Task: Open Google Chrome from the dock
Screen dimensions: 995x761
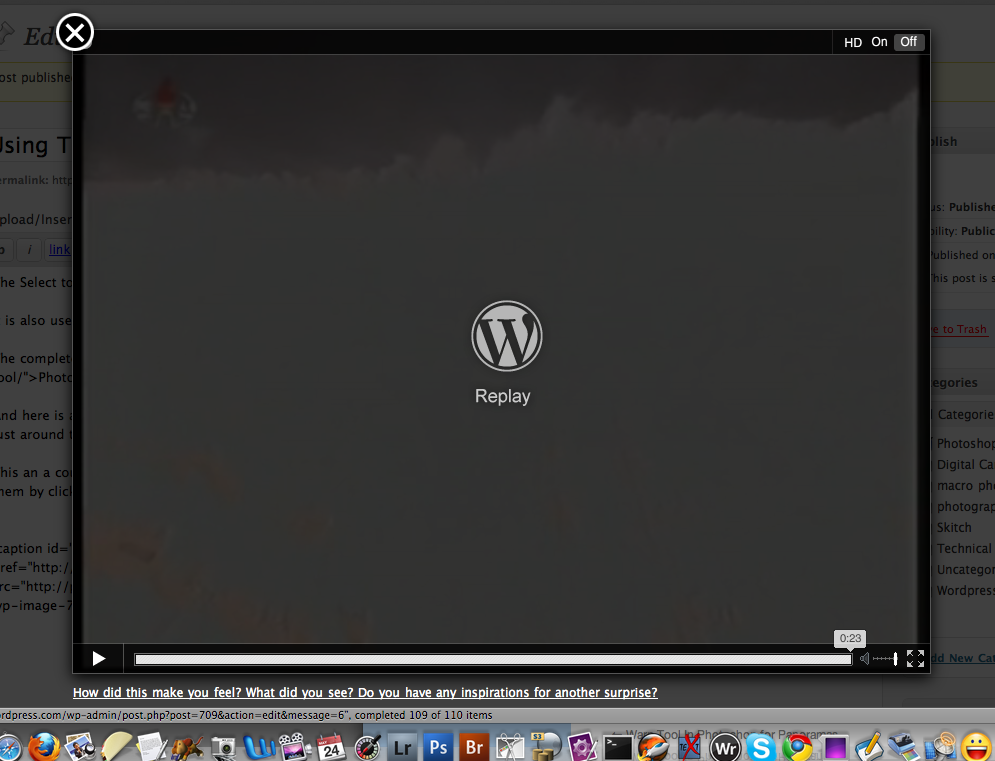Action: coord(796,747)
